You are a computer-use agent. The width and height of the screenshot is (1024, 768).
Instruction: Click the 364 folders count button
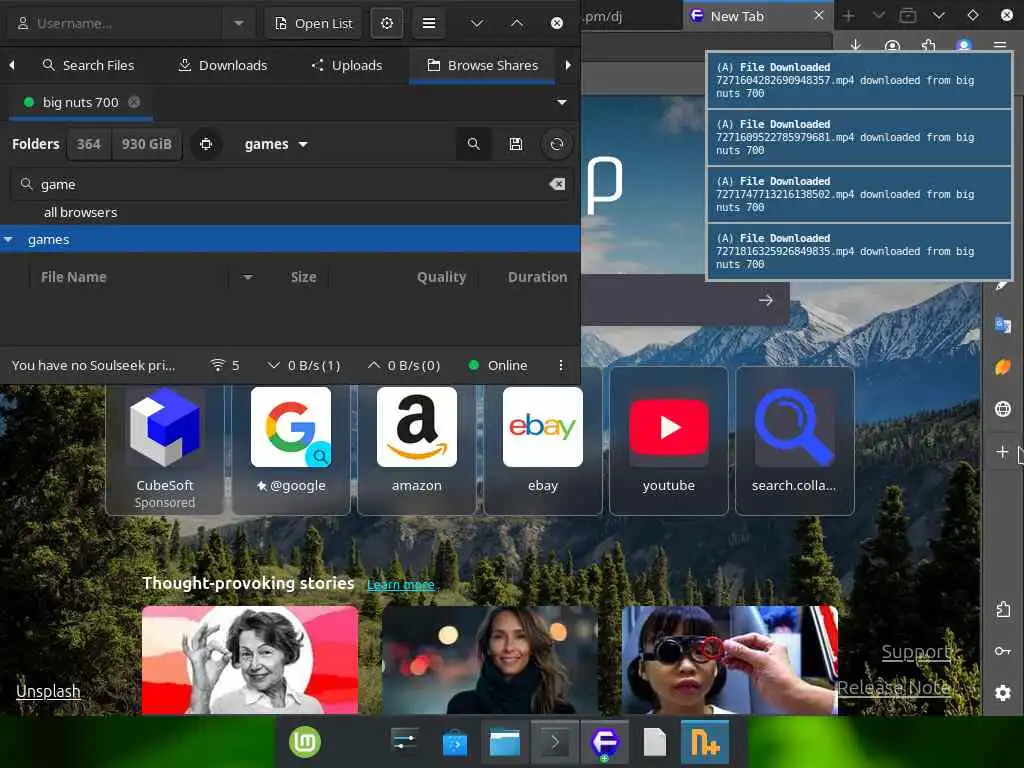[89, 144]
